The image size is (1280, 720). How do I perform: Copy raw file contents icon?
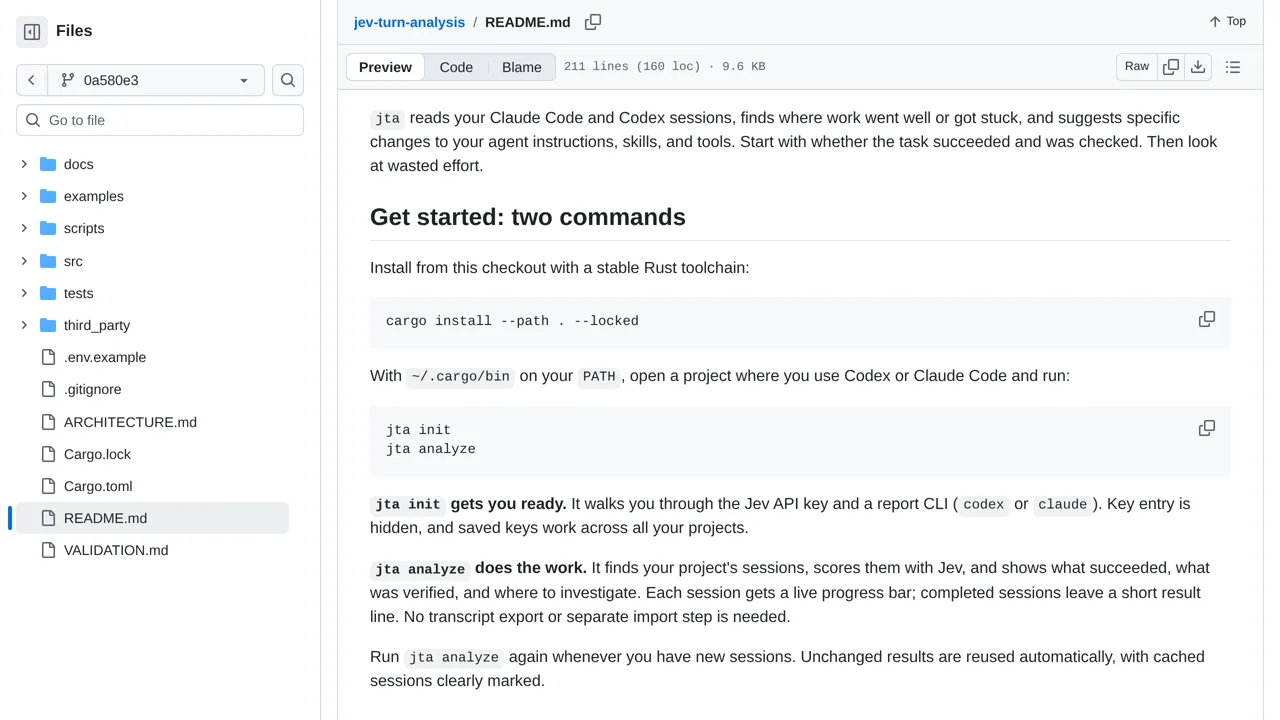pos(1171,67)
